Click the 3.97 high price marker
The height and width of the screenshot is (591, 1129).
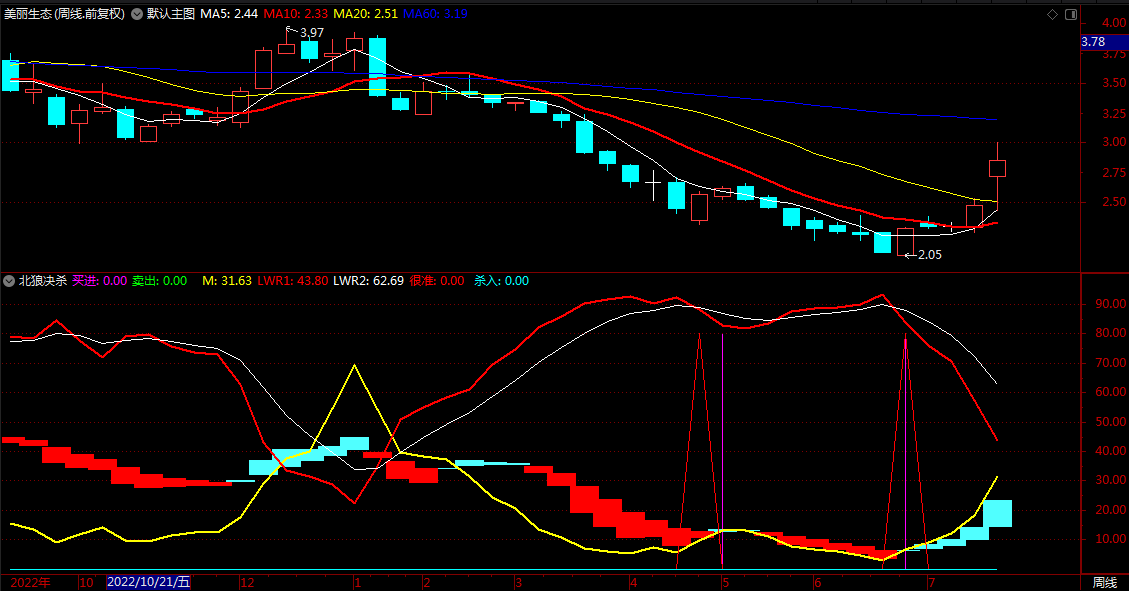click(x=312, y=33)
